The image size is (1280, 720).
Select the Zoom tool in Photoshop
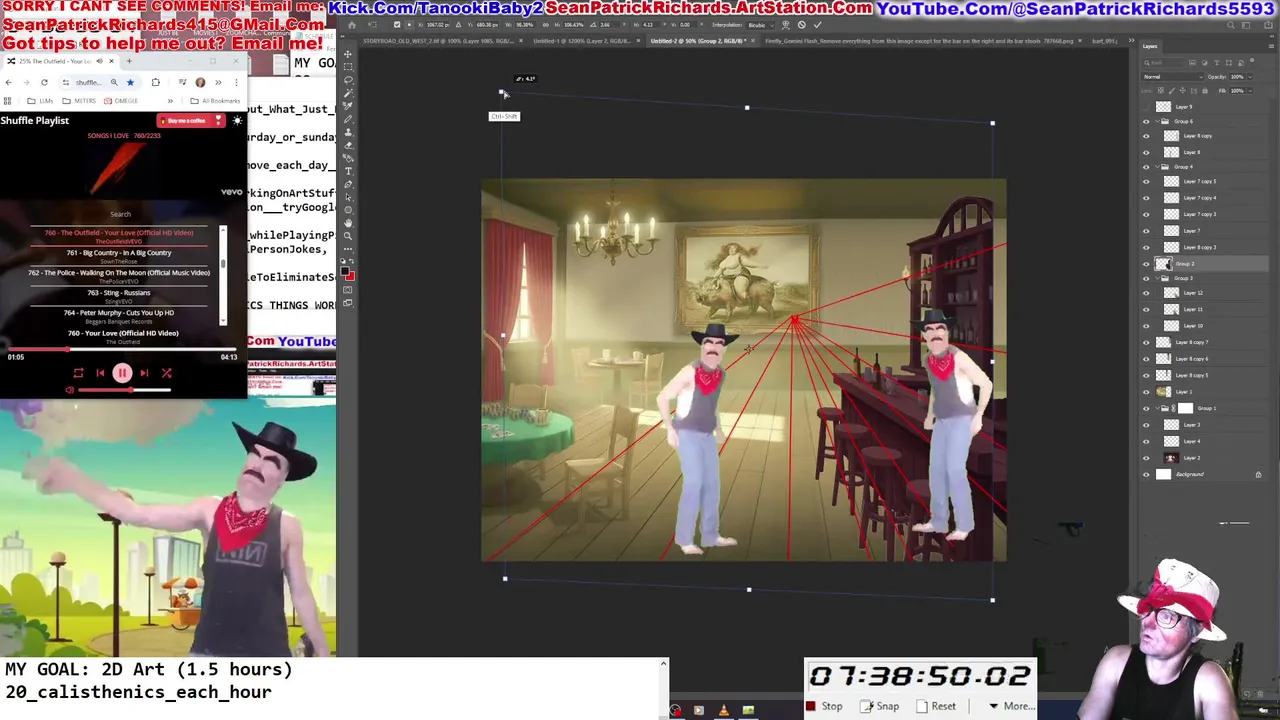348,236
